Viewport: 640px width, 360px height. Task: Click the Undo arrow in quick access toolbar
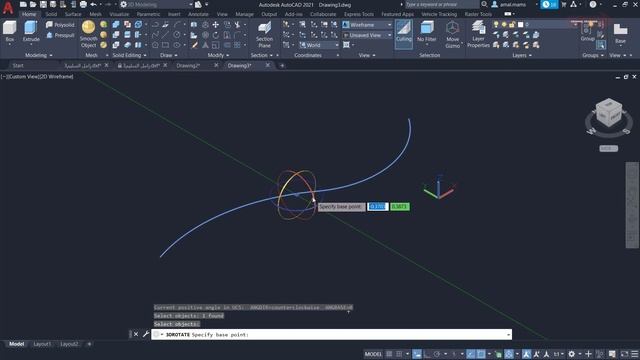click(93, 4)
